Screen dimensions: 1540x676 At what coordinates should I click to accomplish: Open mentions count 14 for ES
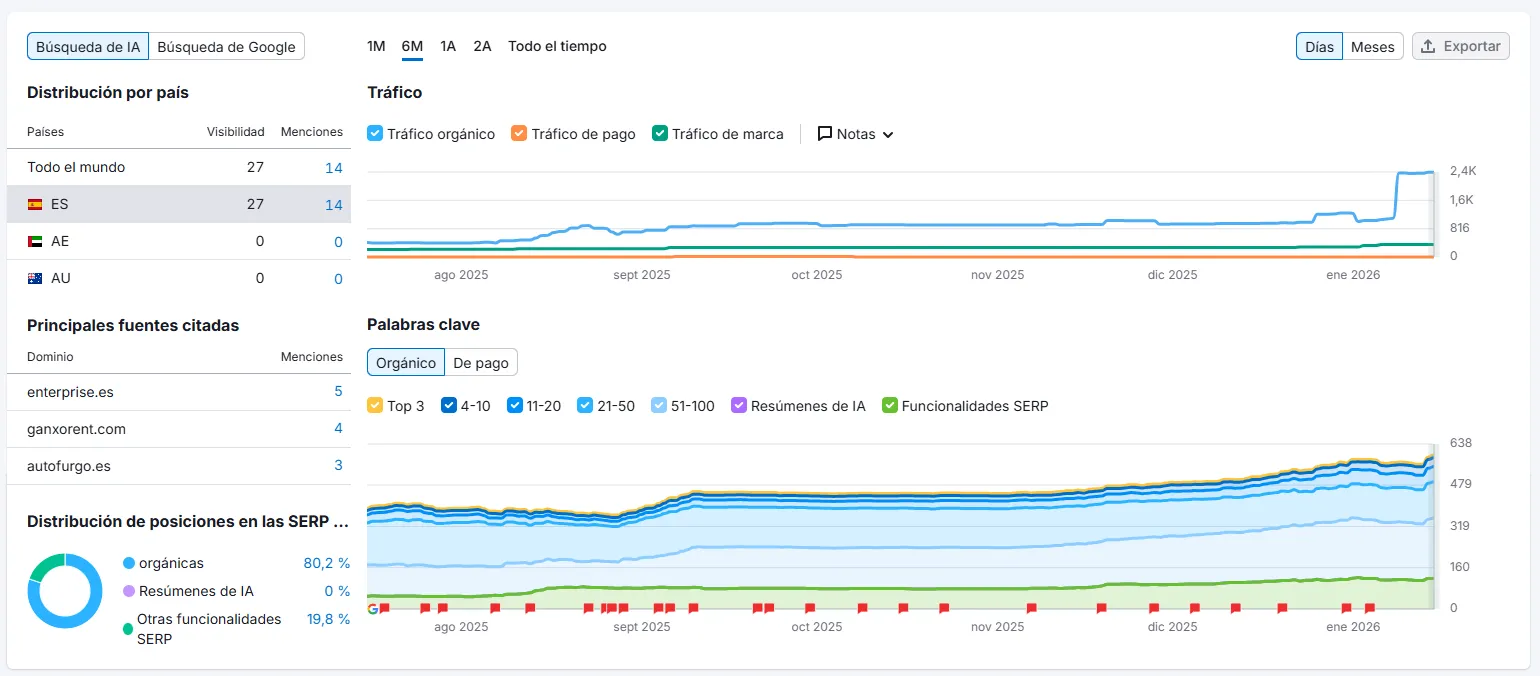pyautogui.click(x=334, y=204)
